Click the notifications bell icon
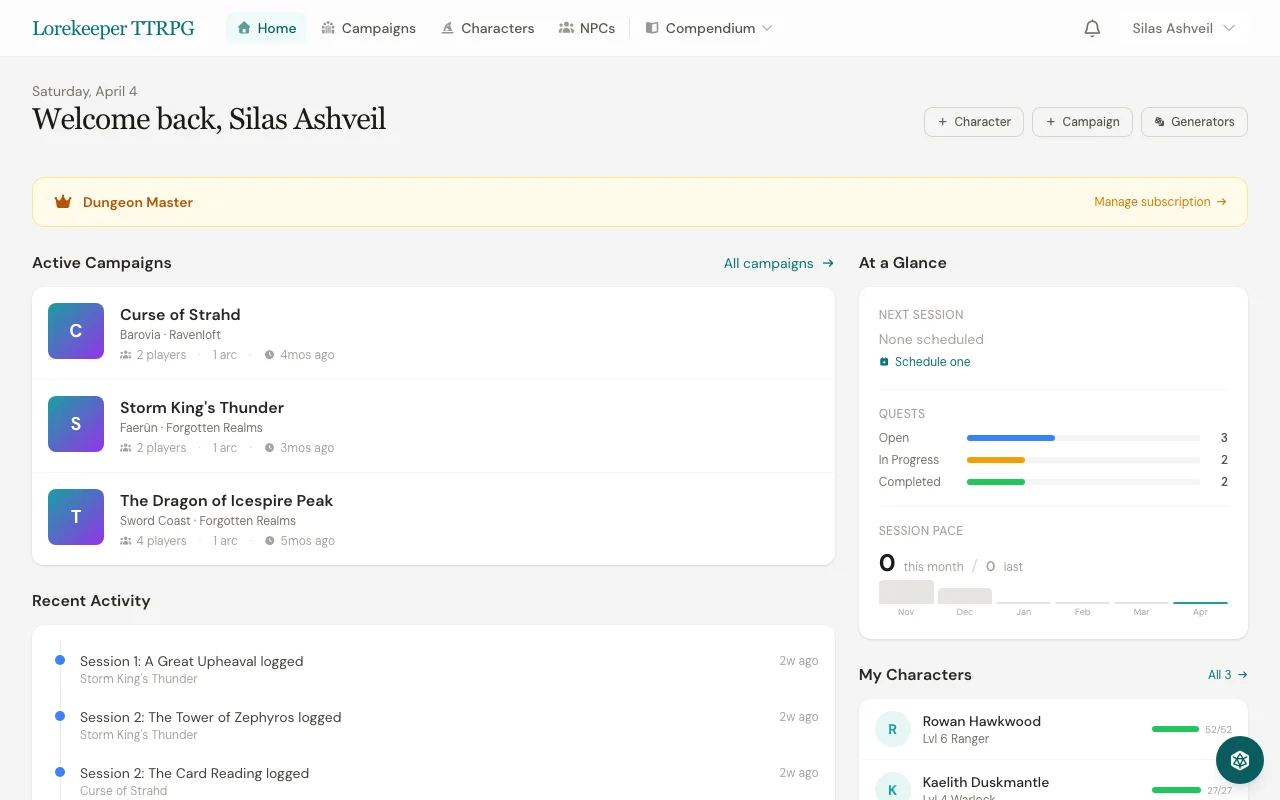 [x=1092, y=28]
